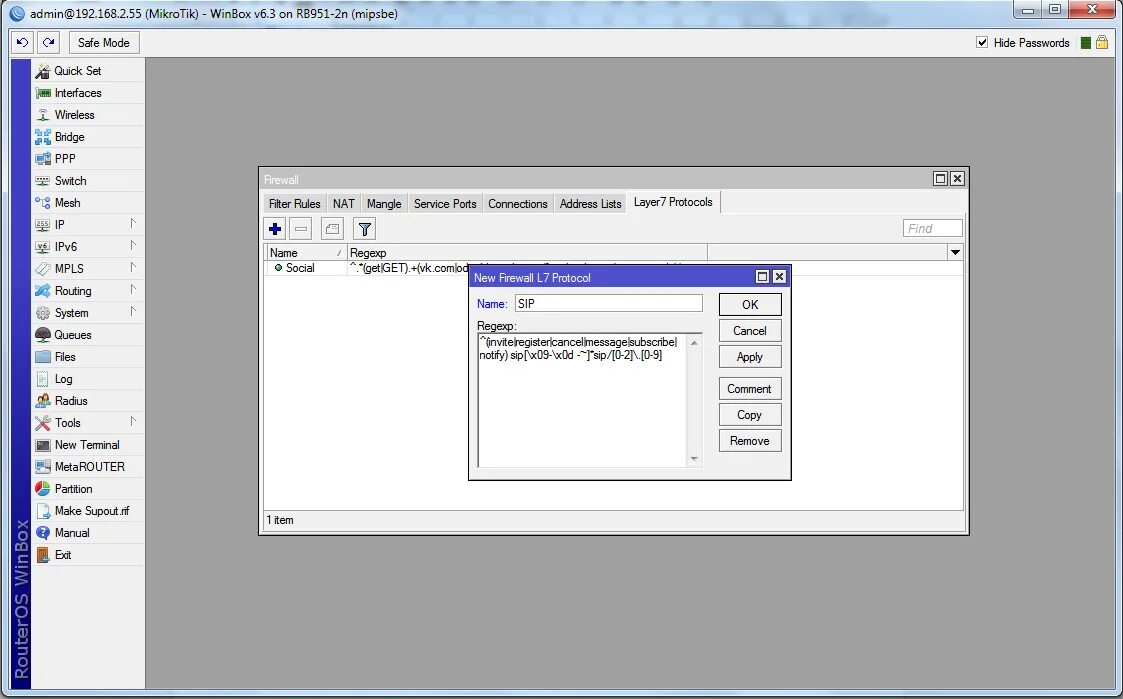This screenshot has height=699, width=1123.
Task: Expand the IP submenu
Action: pyautogui.click(x=87, y=225)
